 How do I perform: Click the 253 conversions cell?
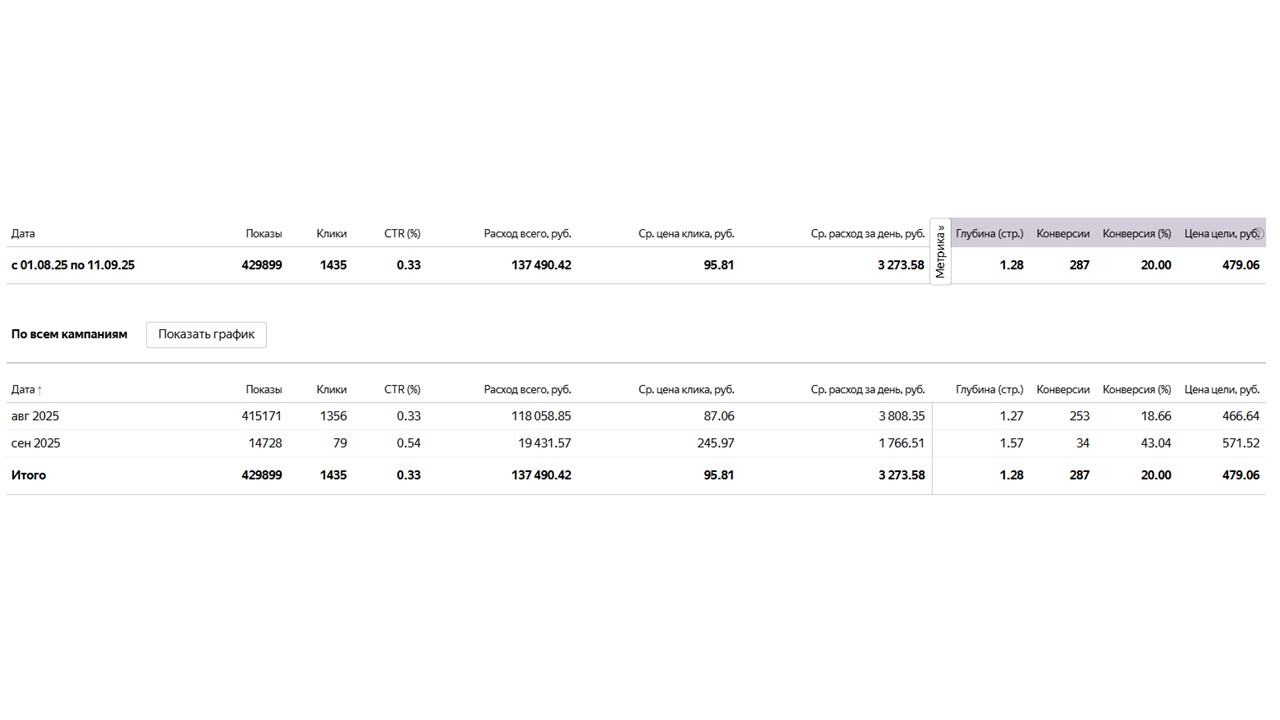point(1079,416)
